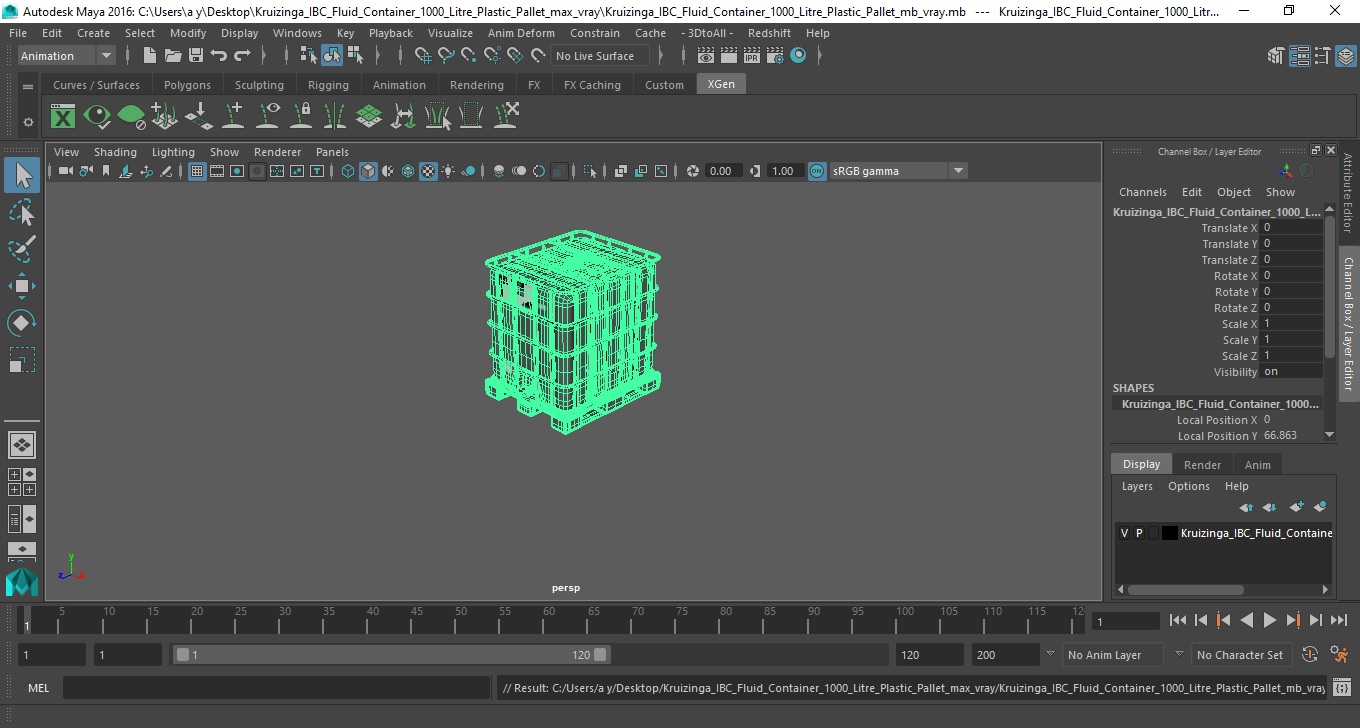Image resolution: width=1360 pixels, height=728 pixels.
Task: Open the Channels menu in Channel Box
Action: point(1143,192)
